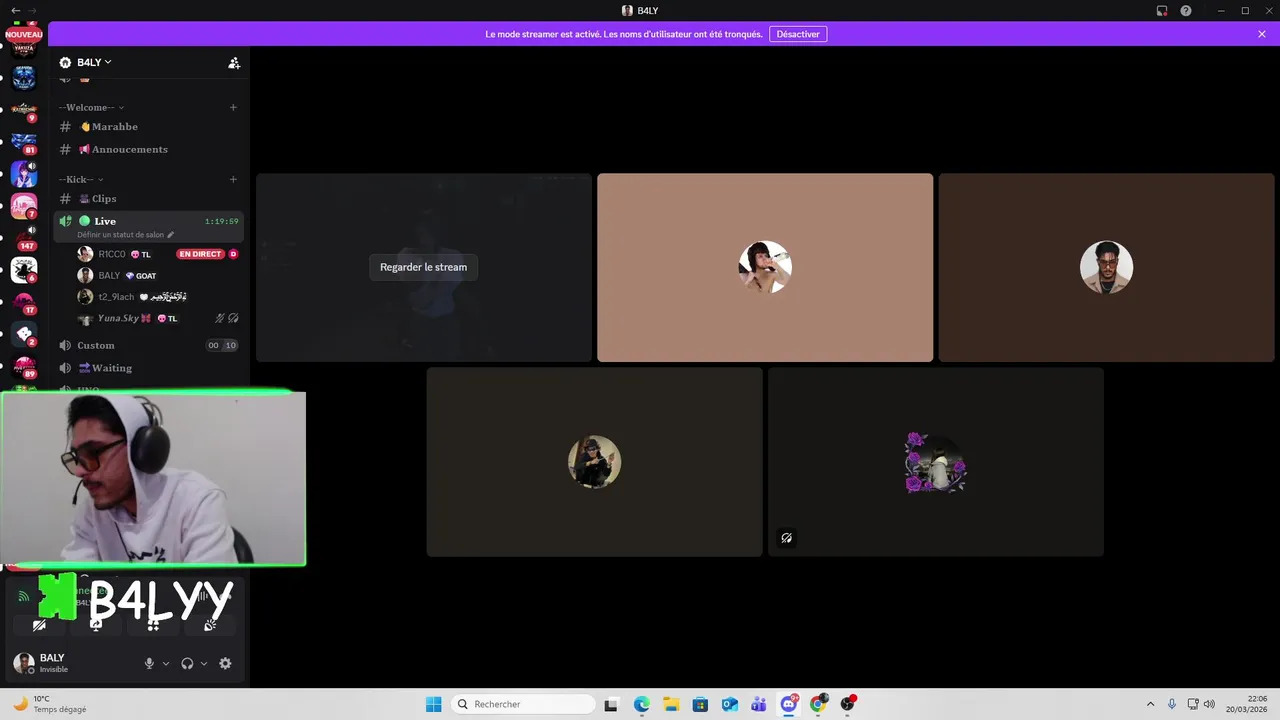Click the invite people icon beside B4LY
This screenshot has width=1280, height=720.
pos(234,63)
